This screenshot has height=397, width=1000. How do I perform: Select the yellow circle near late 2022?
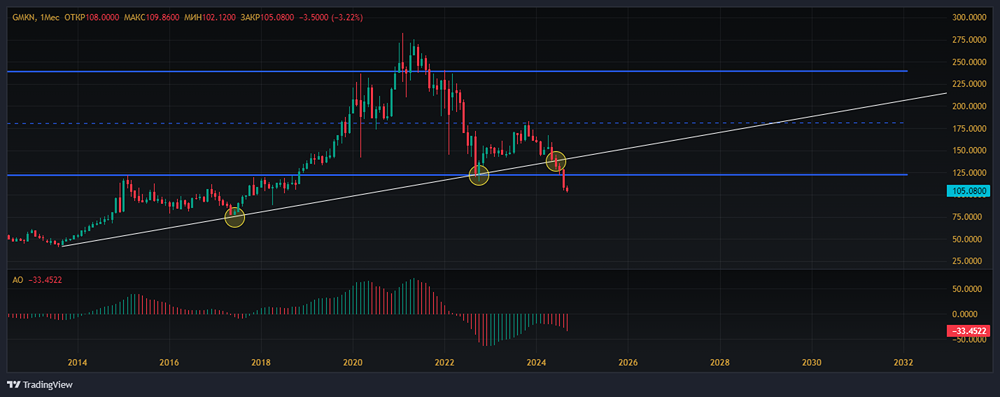pos(479,175)
